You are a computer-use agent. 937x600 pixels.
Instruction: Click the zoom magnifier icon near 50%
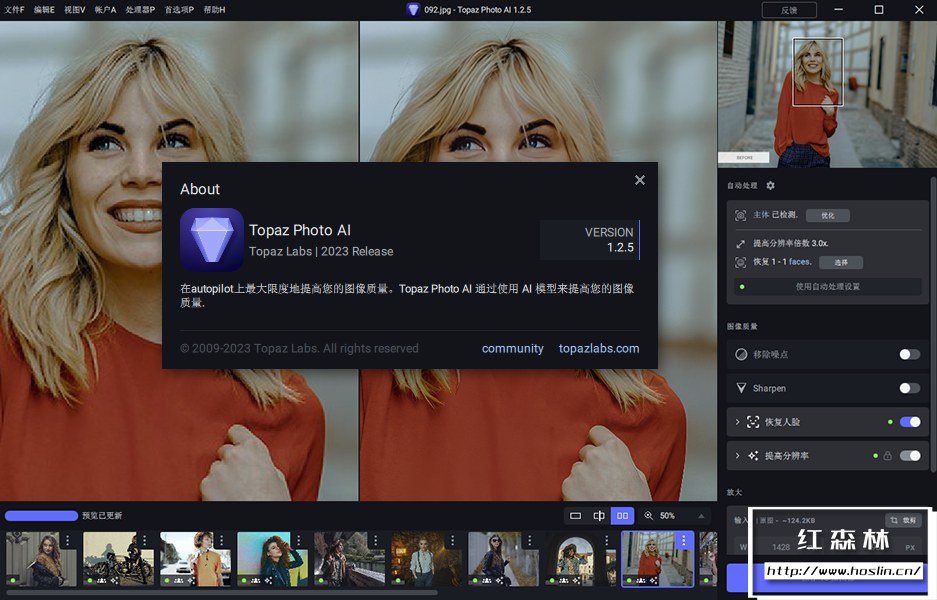[x=648, y=515]
